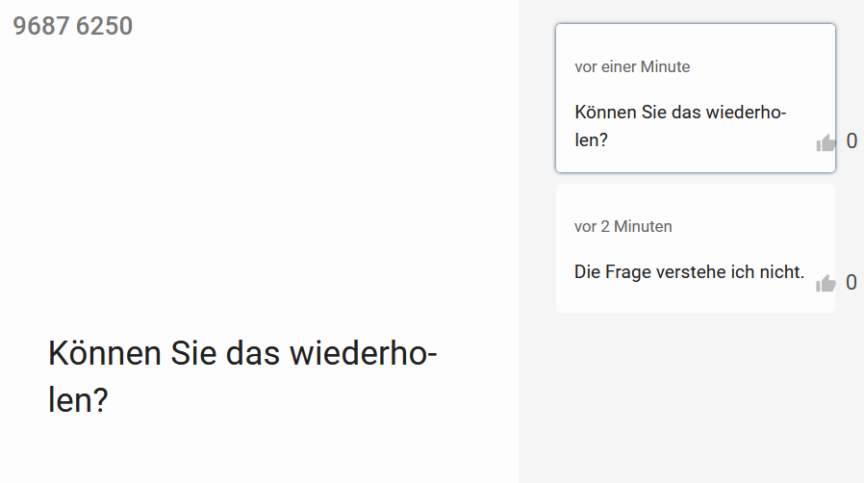Click 'len?' inside the highlighted question card

(x=591, y=140)
